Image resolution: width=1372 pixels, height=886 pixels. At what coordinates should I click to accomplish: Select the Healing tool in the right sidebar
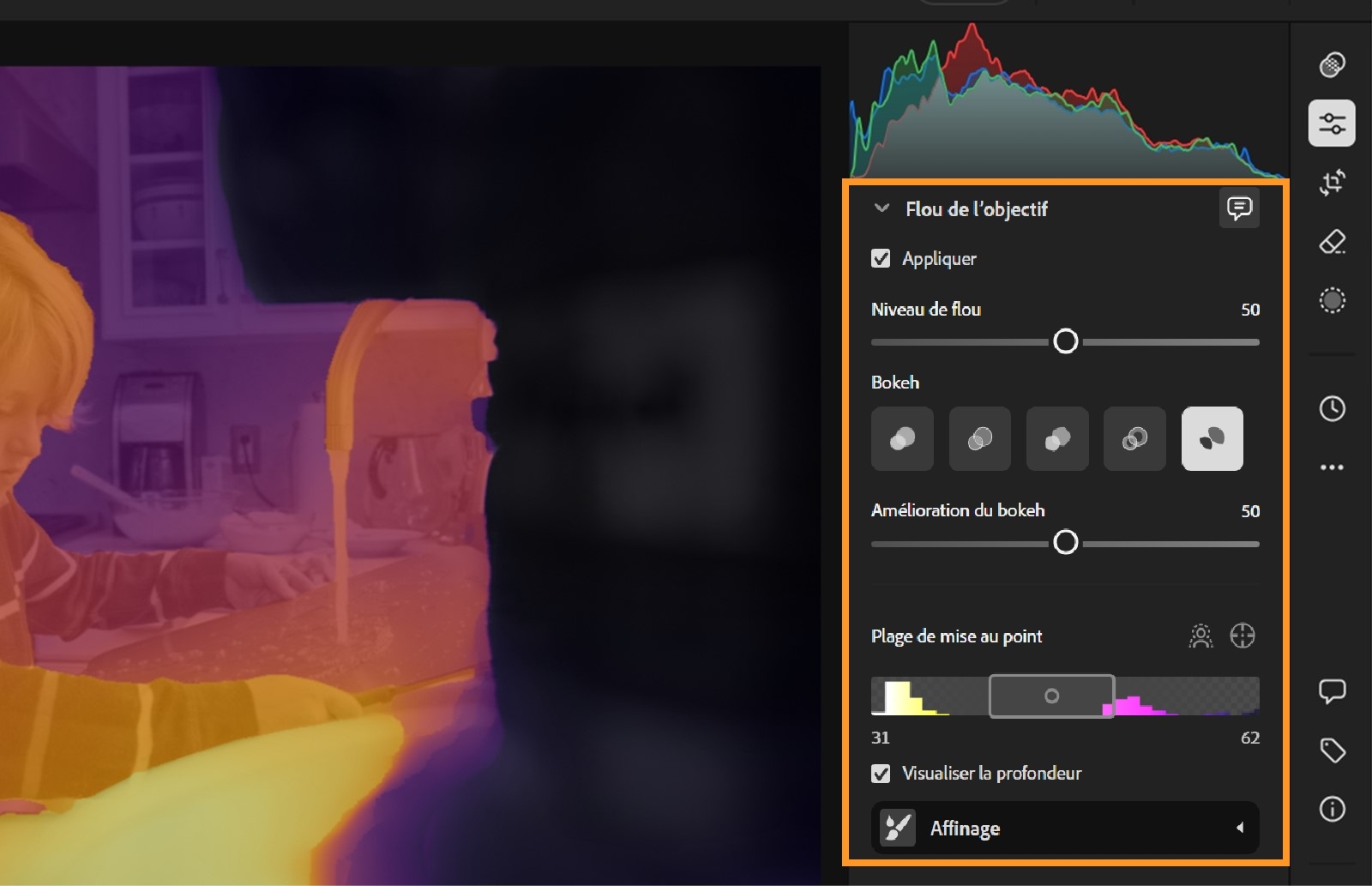click(x=1333, y=65)
